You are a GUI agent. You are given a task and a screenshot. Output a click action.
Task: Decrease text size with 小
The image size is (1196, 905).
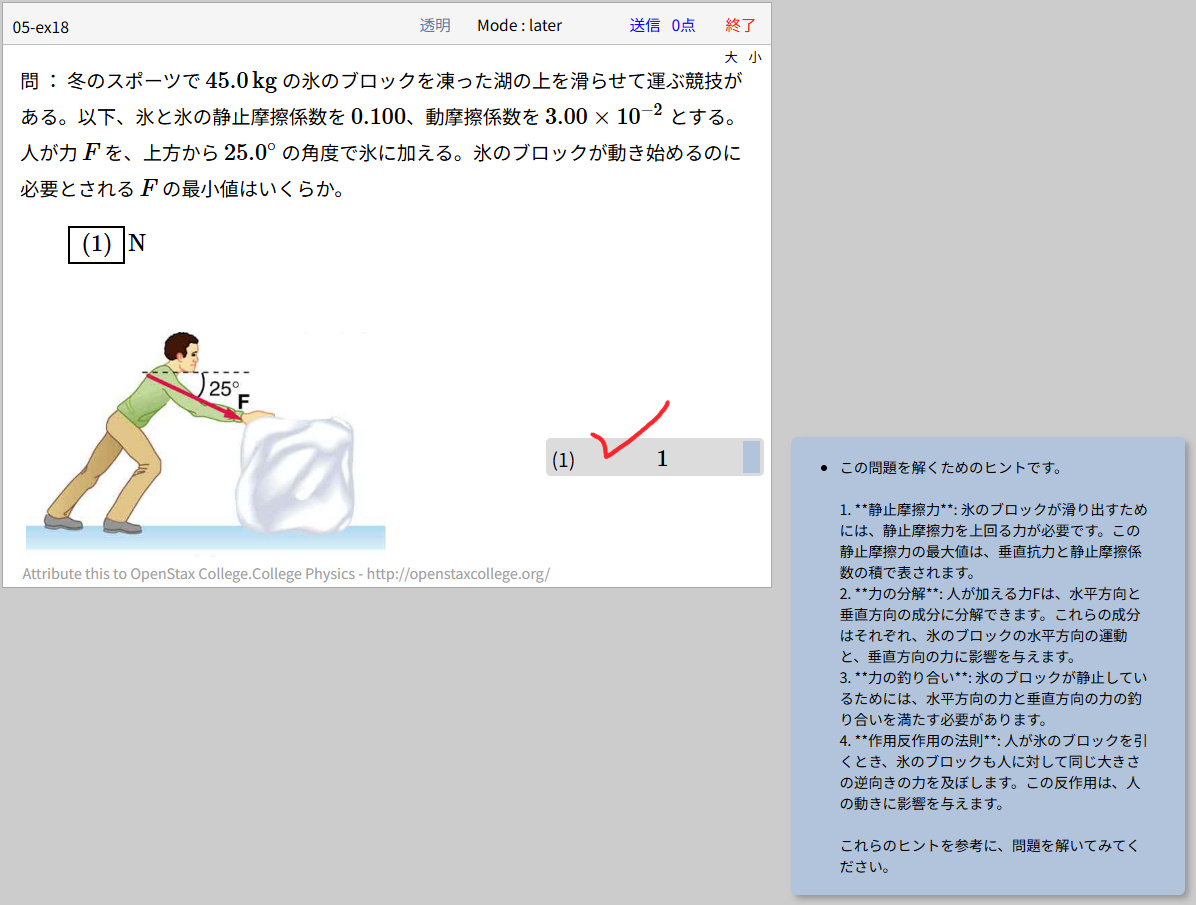pyautogui.click(x=754, y=57)
